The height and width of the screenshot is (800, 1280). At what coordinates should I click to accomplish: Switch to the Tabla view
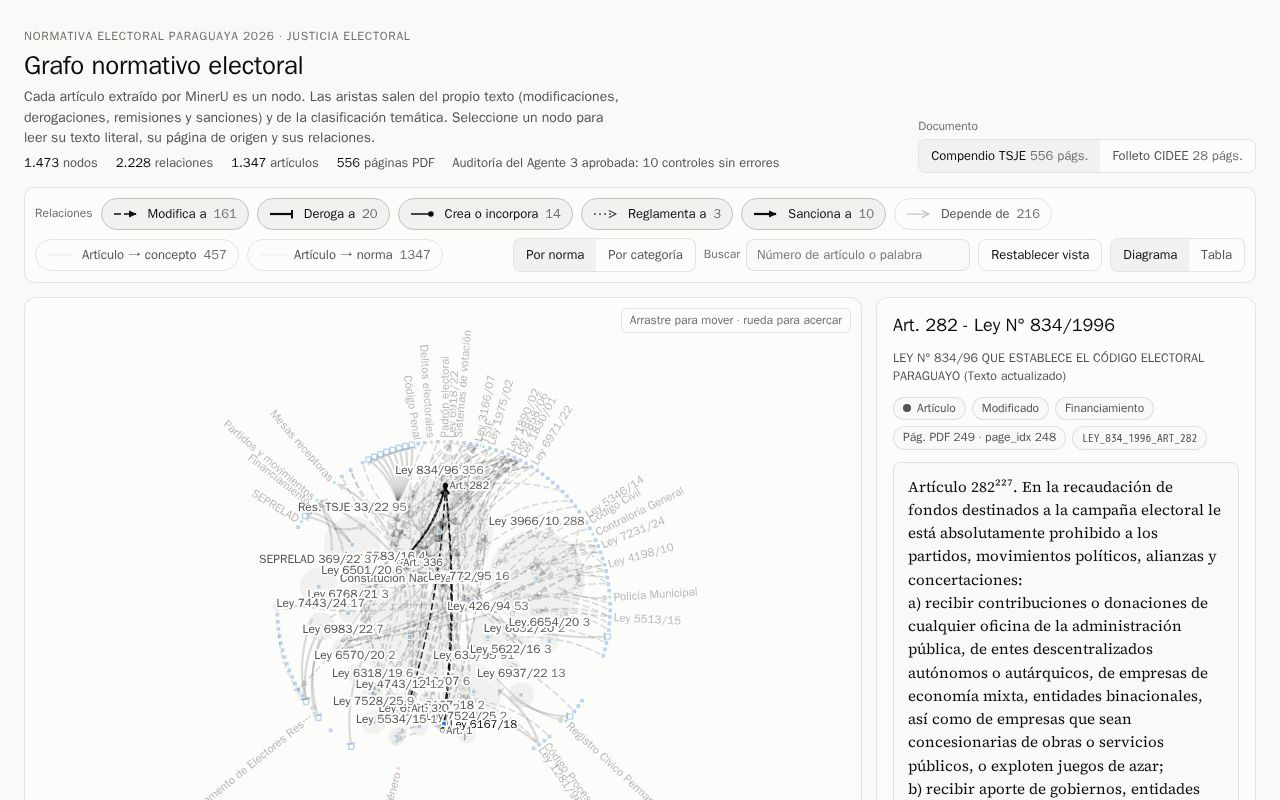point(1216,255)
